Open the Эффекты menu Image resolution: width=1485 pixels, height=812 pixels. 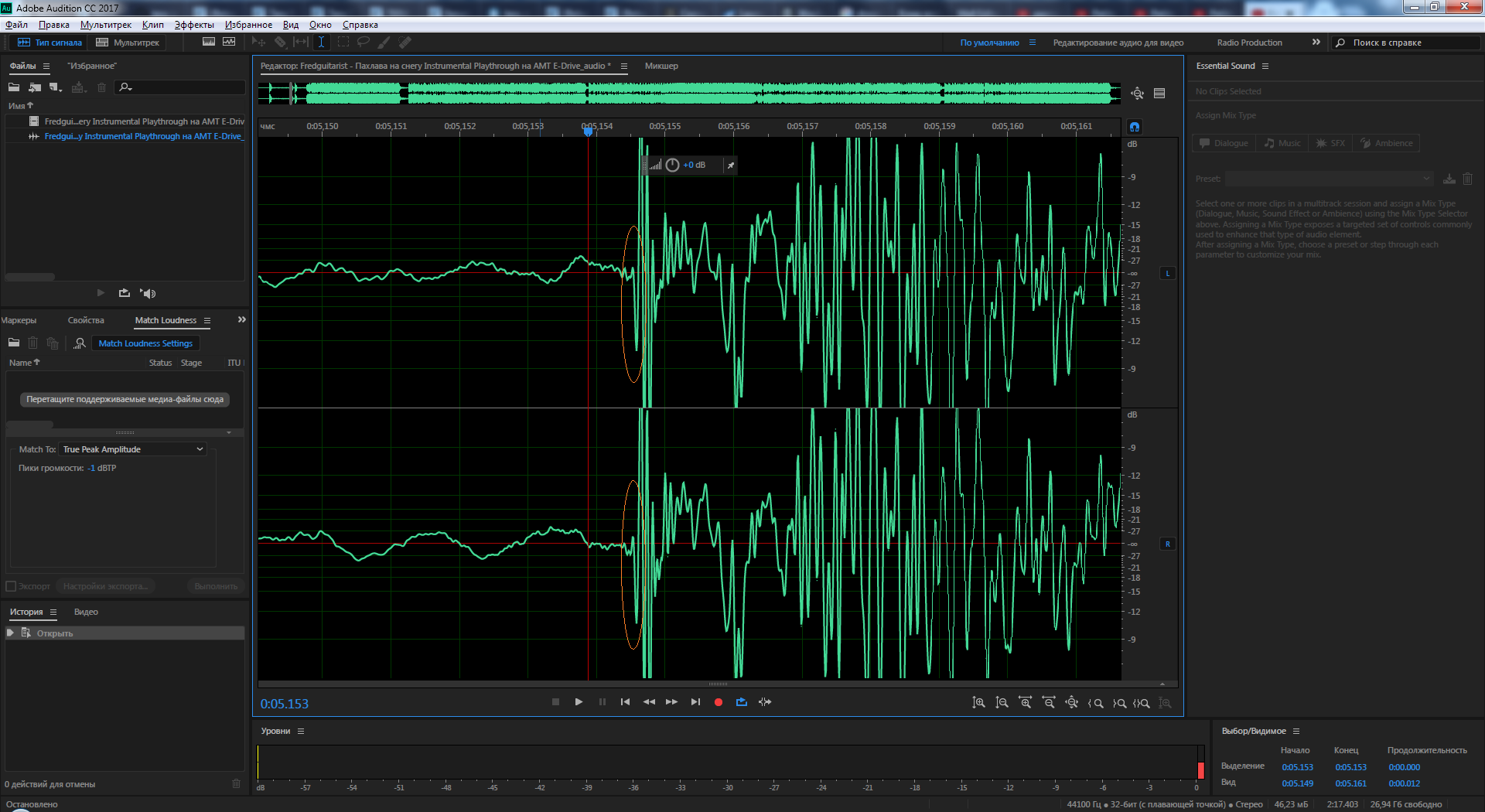(193, 25)
